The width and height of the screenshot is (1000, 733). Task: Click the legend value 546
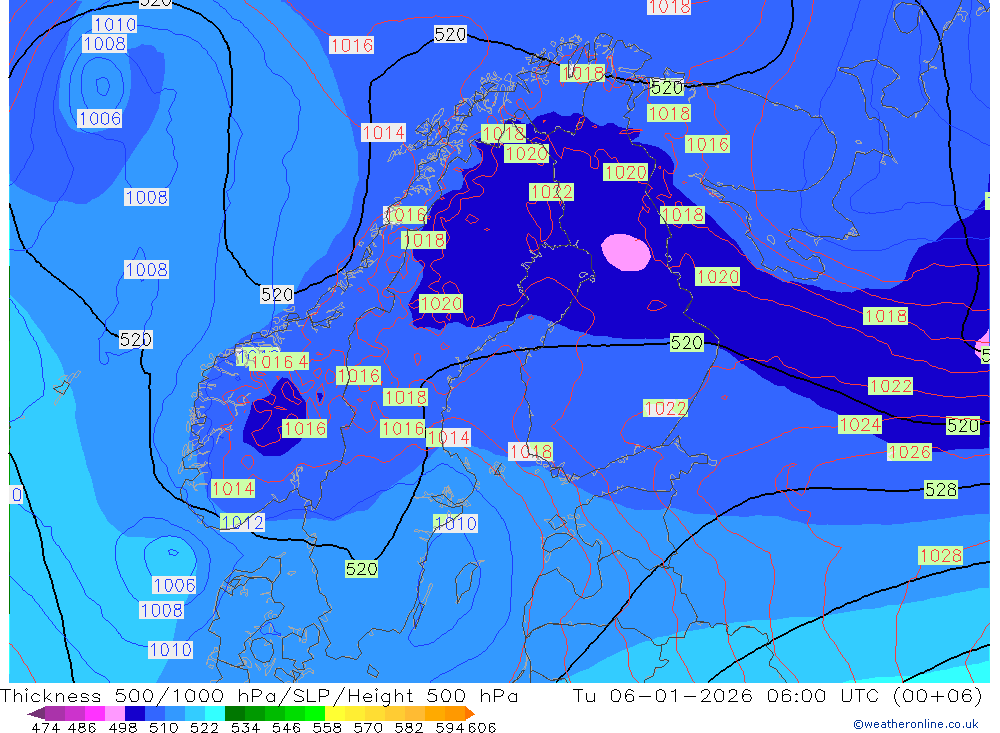pyautogui.click(x=286, y=727)
